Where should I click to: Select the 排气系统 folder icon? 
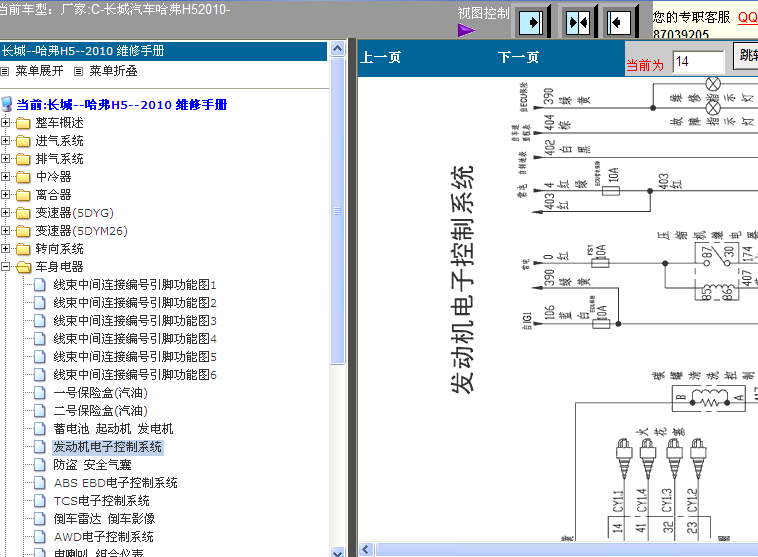23,159
